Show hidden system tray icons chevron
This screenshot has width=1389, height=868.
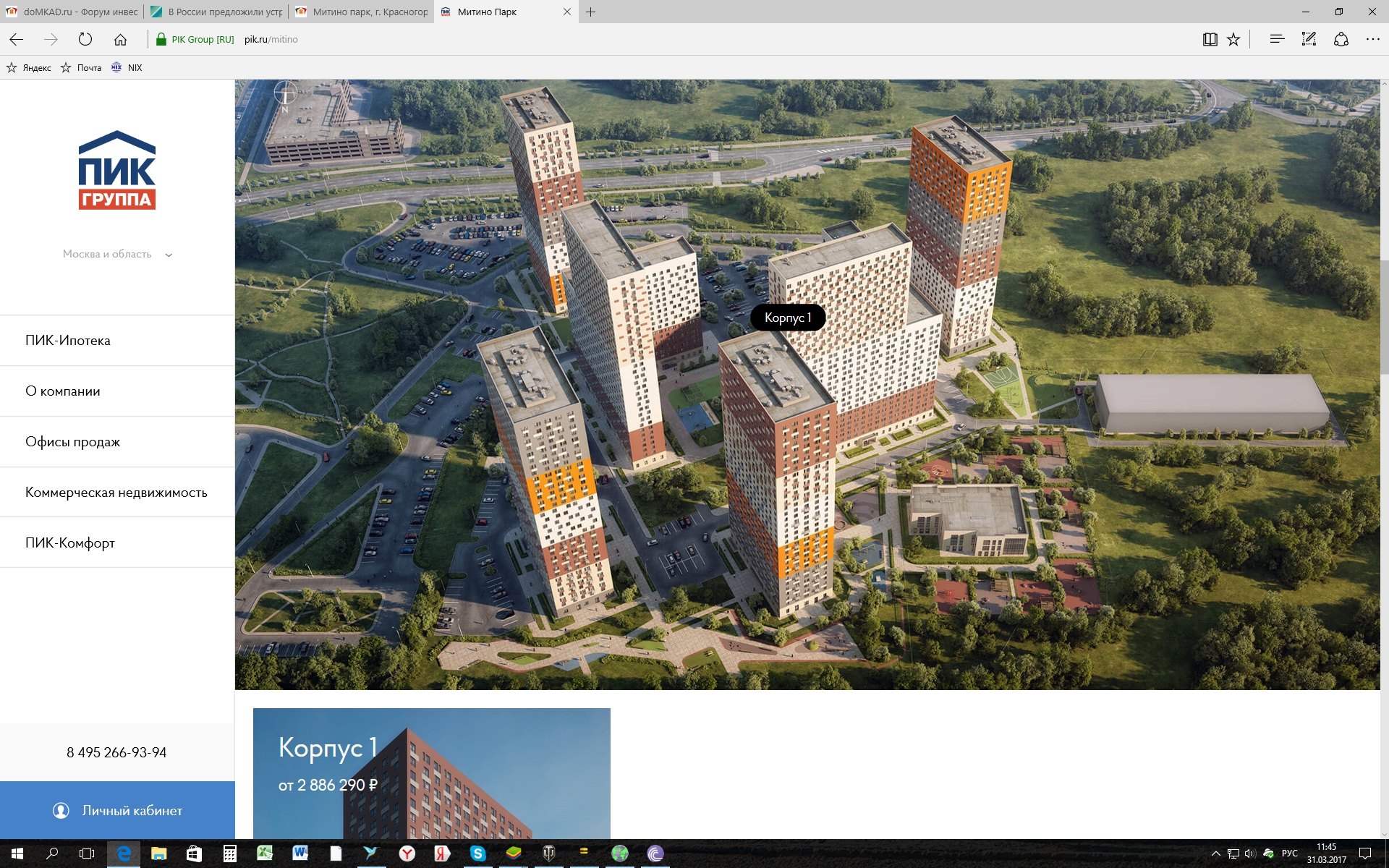(1215, 854)
